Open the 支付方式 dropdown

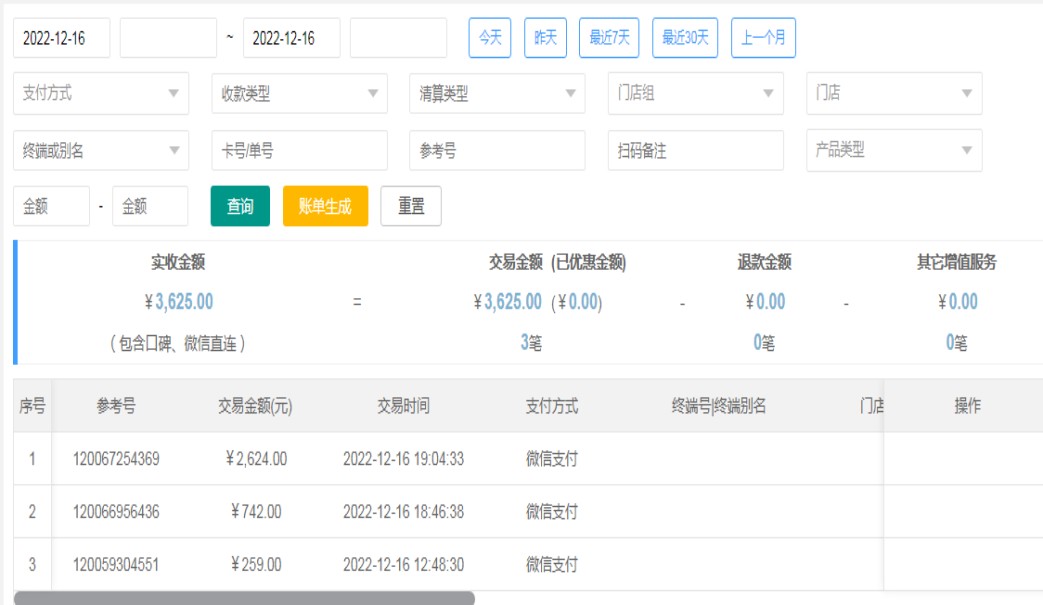tap(101, 94)
